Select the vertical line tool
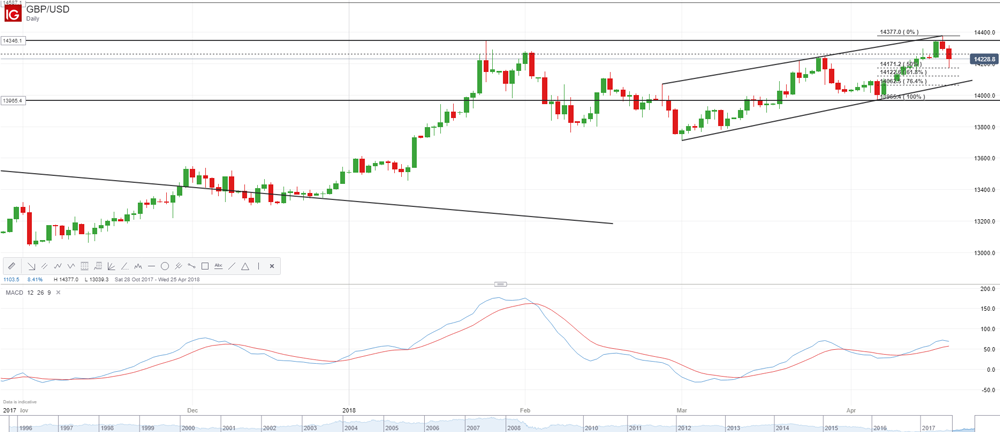The image size is (1000, 432). 258,266
